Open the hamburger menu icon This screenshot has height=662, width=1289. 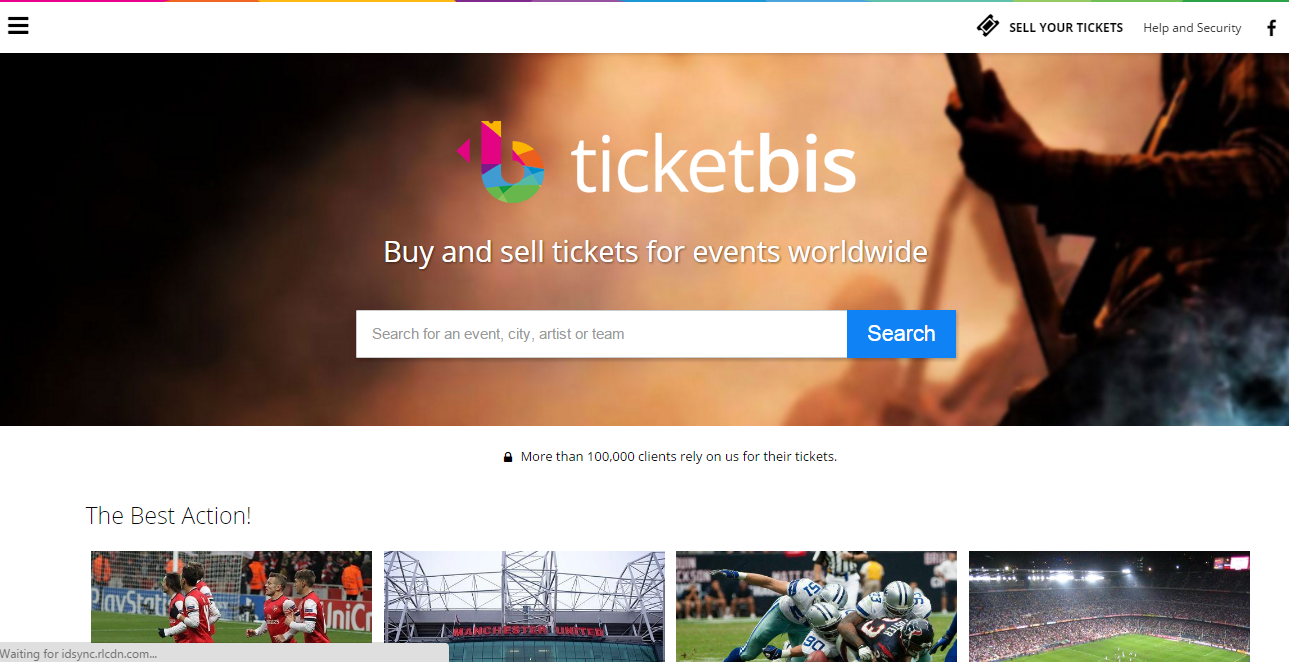click(18, 26)
